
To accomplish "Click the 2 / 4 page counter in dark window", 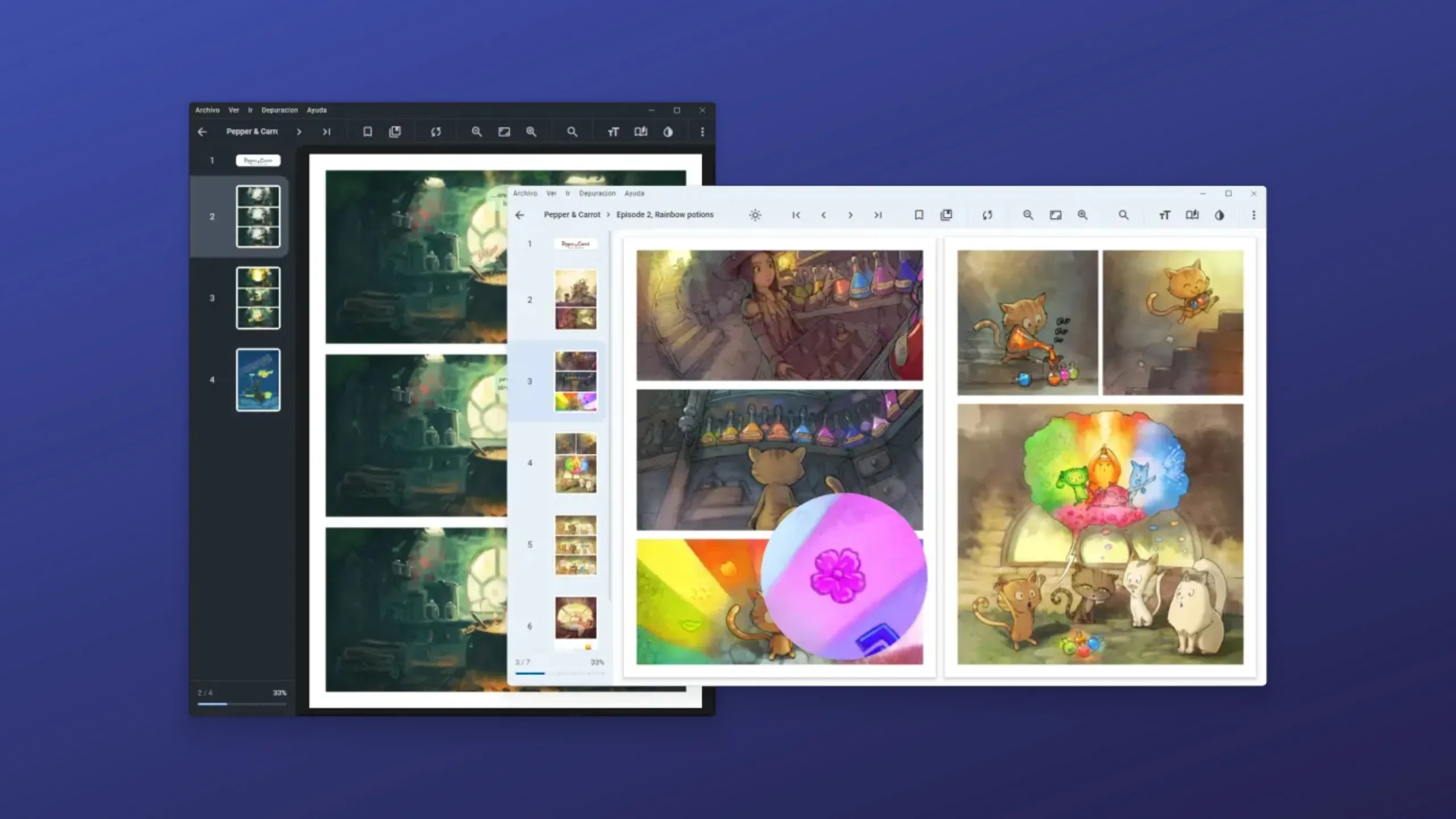I will coord(205,693).
